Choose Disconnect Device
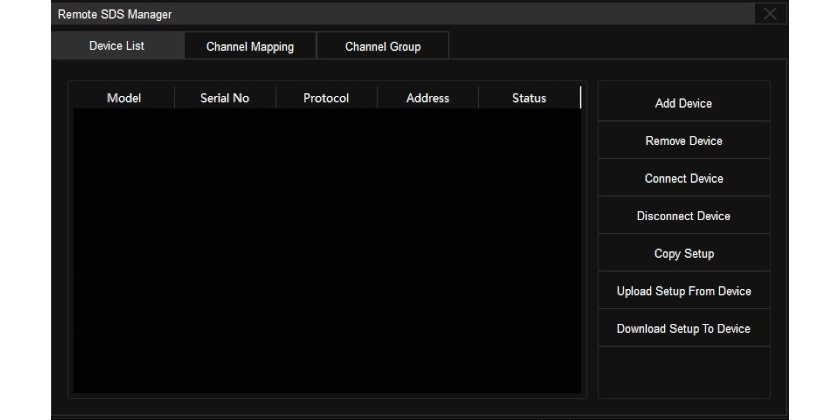The height and width of the screenshot is (420, 840). tap(684, 216)
